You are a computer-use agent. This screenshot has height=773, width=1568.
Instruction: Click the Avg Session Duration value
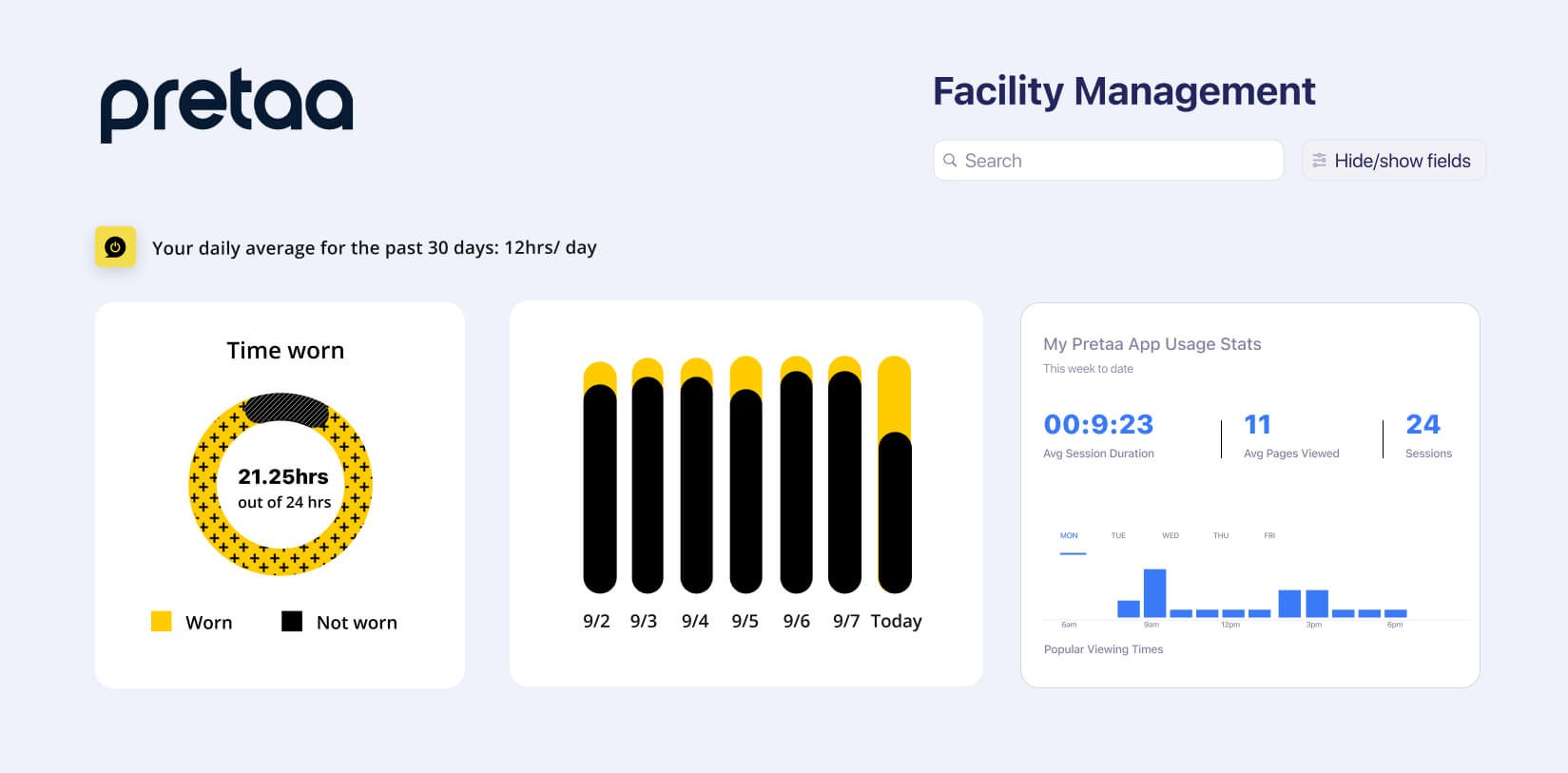click(1098, 424)
